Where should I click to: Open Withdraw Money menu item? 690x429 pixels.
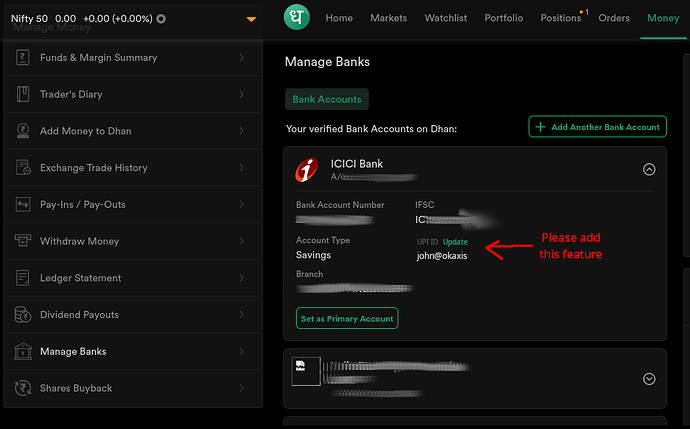[x=133, y=241]
